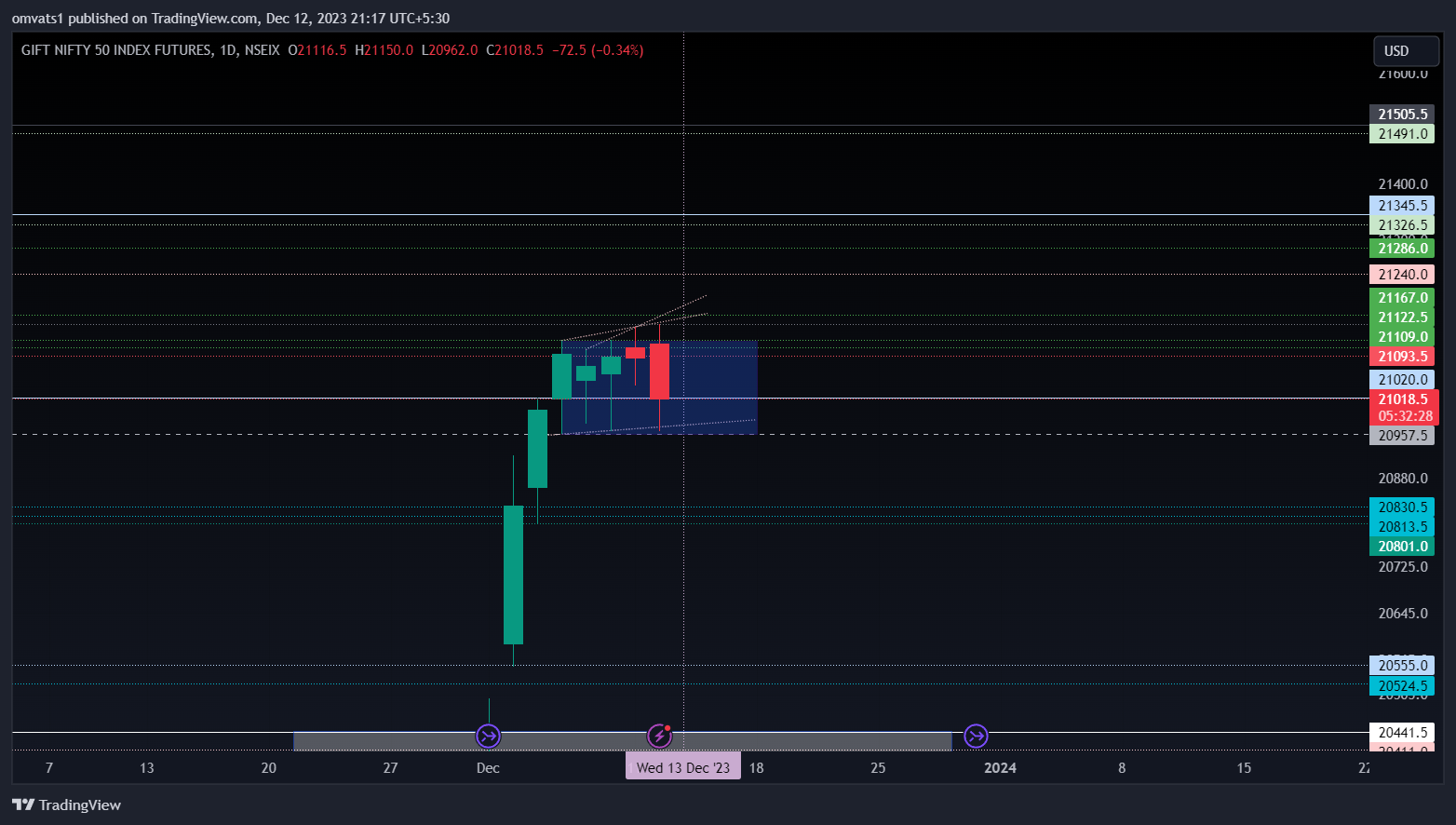The image size is (1456, 825).
Task: Select the 21020.0 price label
Action: tap(1402, 380)
